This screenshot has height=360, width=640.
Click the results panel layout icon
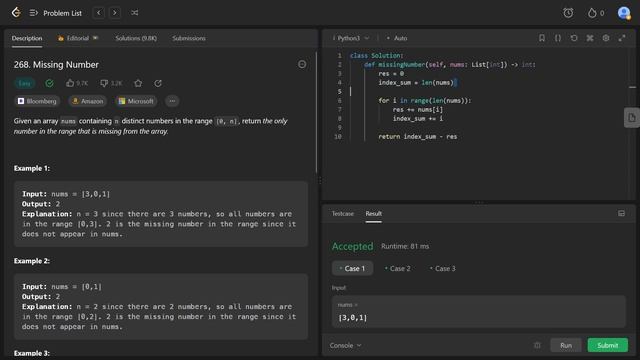(621, 213)
